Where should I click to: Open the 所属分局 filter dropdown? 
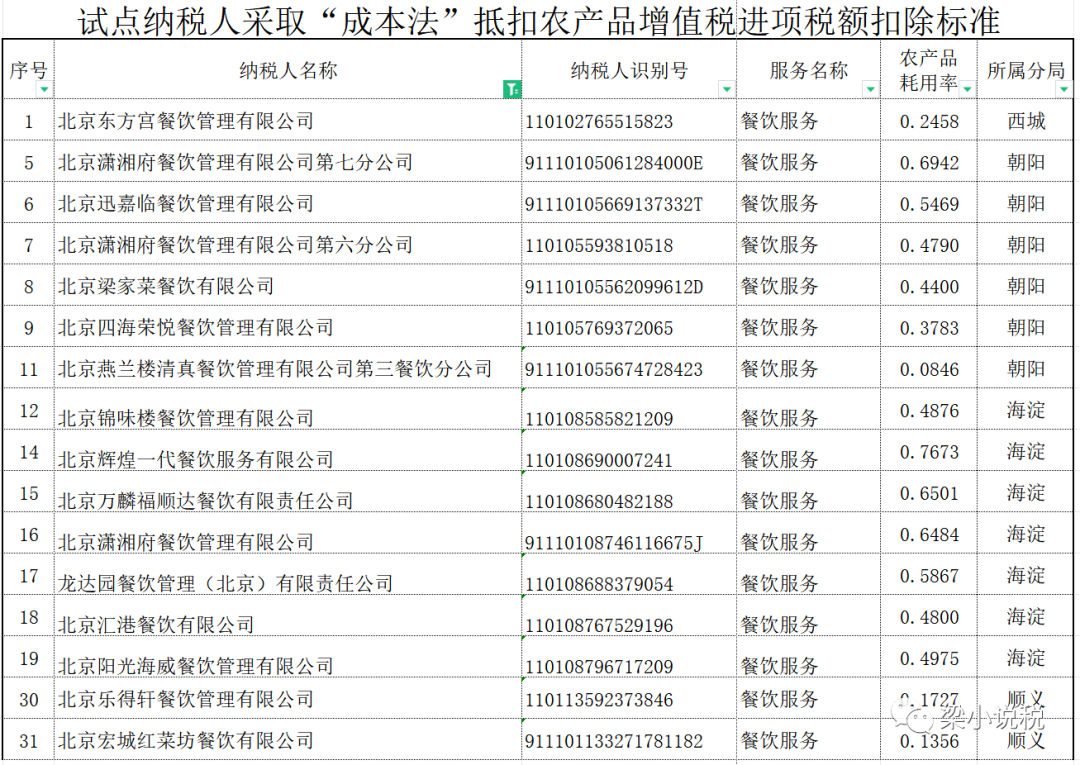tap(1064, 90)
